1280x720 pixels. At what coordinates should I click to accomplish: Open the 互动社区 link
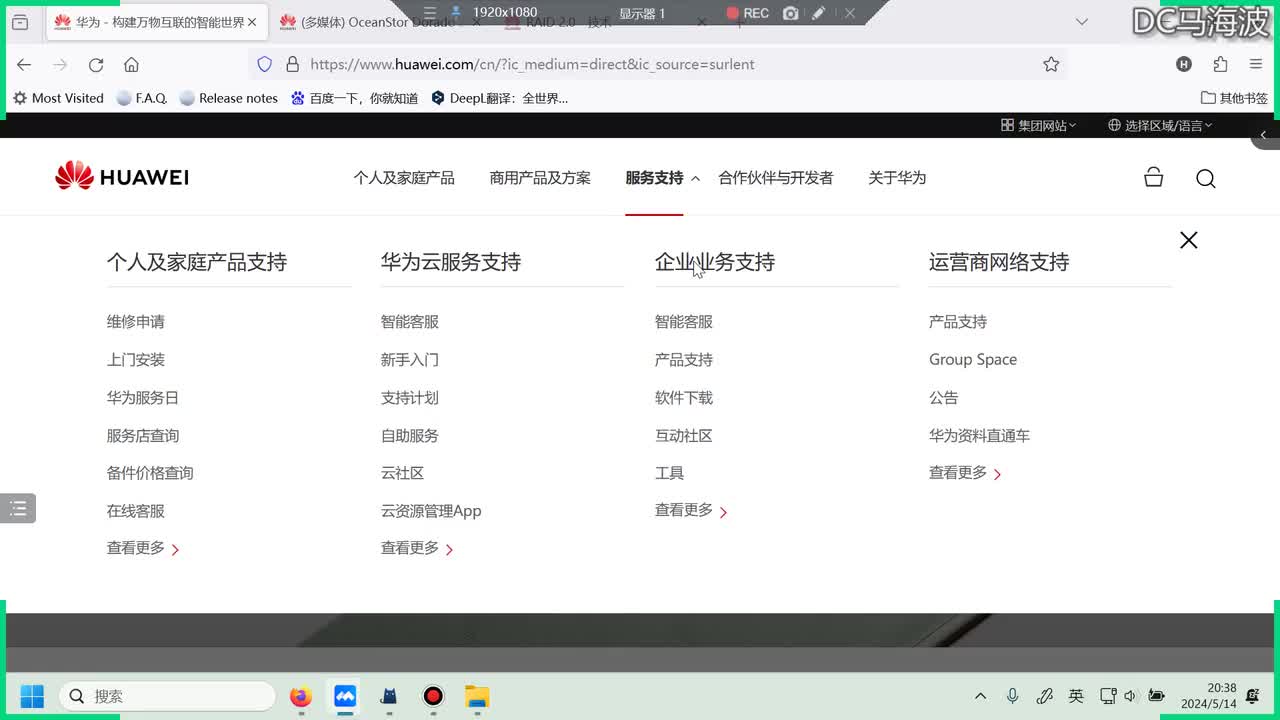coord(684,436)
